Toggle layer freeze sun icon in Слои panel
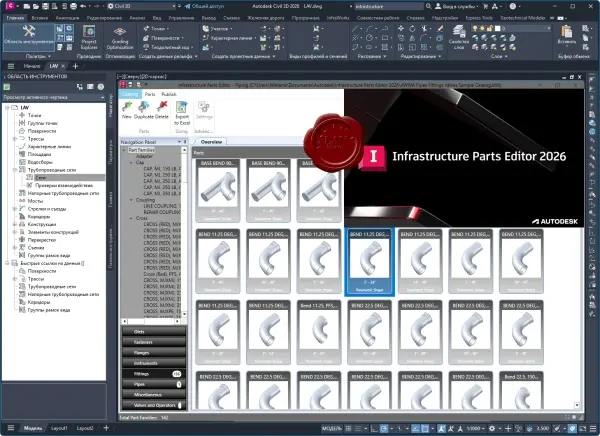 [482, 28]
